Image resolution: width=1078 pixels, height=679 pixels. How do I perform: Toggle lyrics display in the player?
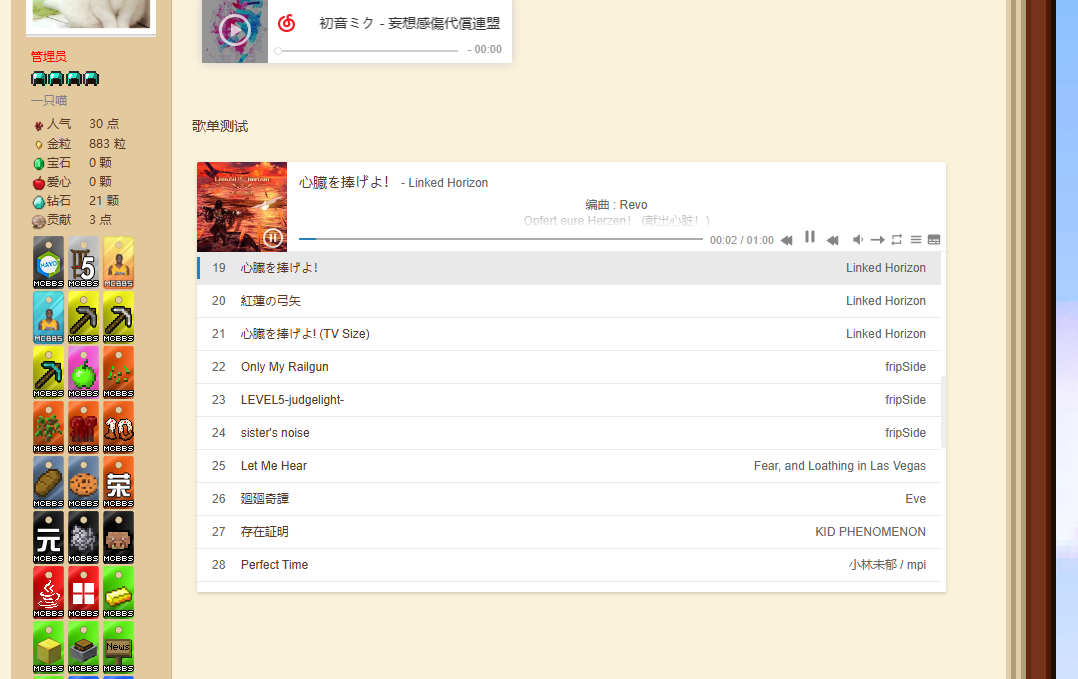click(934, 240)
